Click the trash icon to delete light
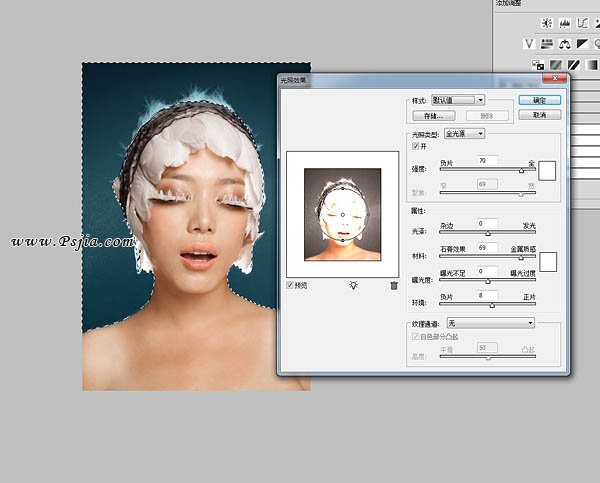Screen dimensions: 600x483 pyautogui.click(x=394, y=285)
